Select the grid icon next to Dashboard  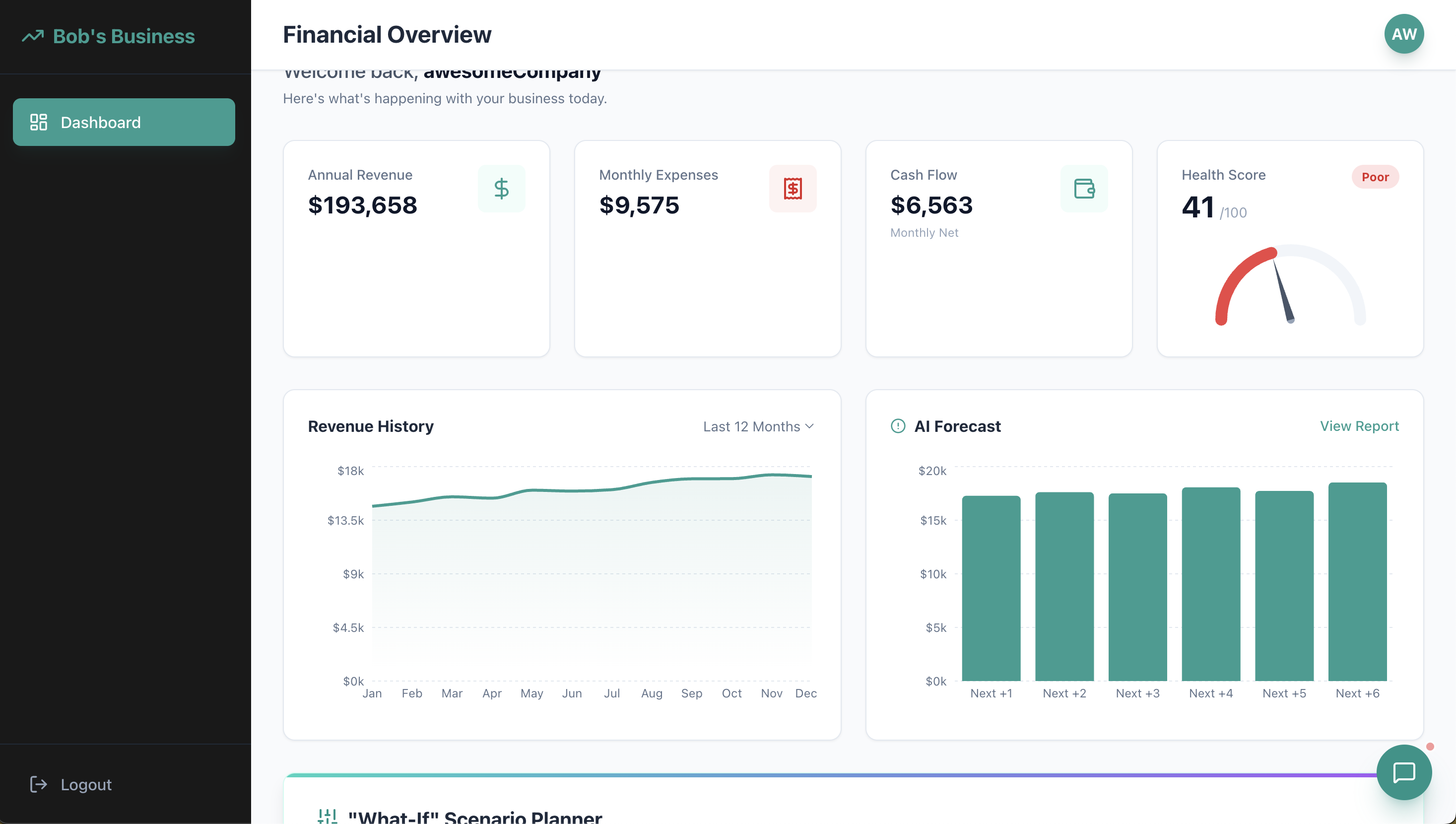[39, 122]
